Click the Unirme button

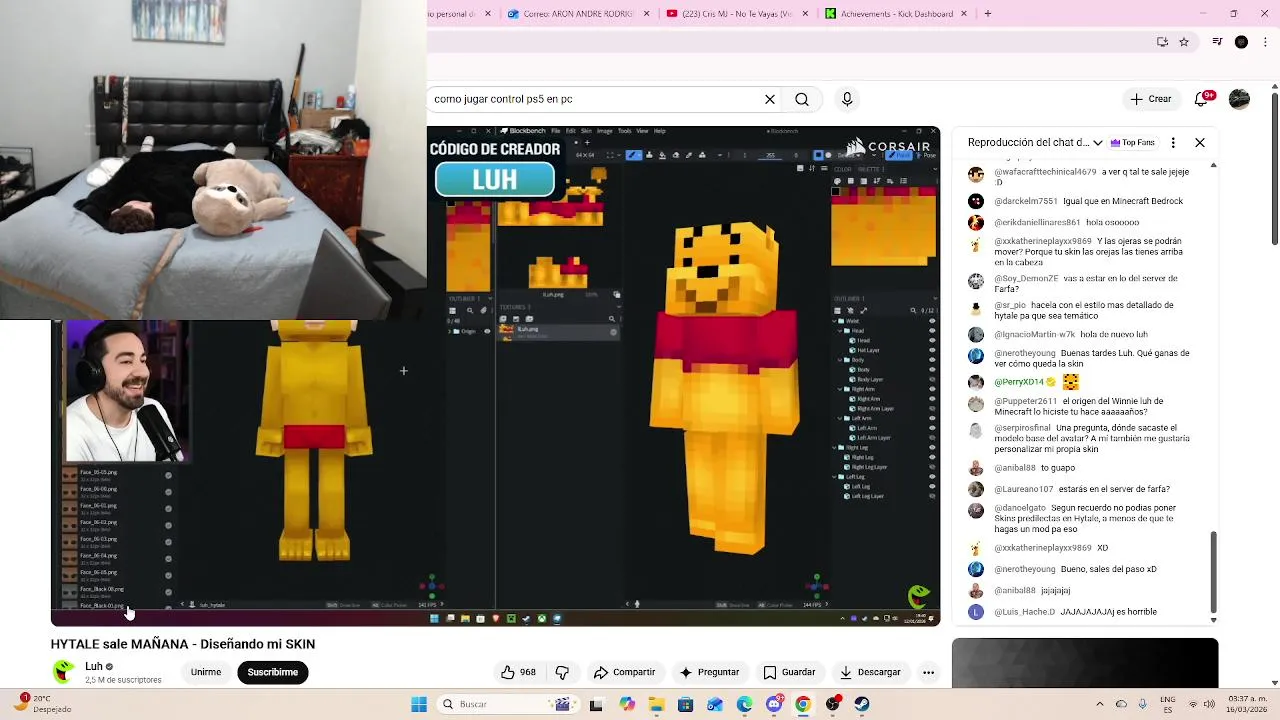(x=206, y=672)
